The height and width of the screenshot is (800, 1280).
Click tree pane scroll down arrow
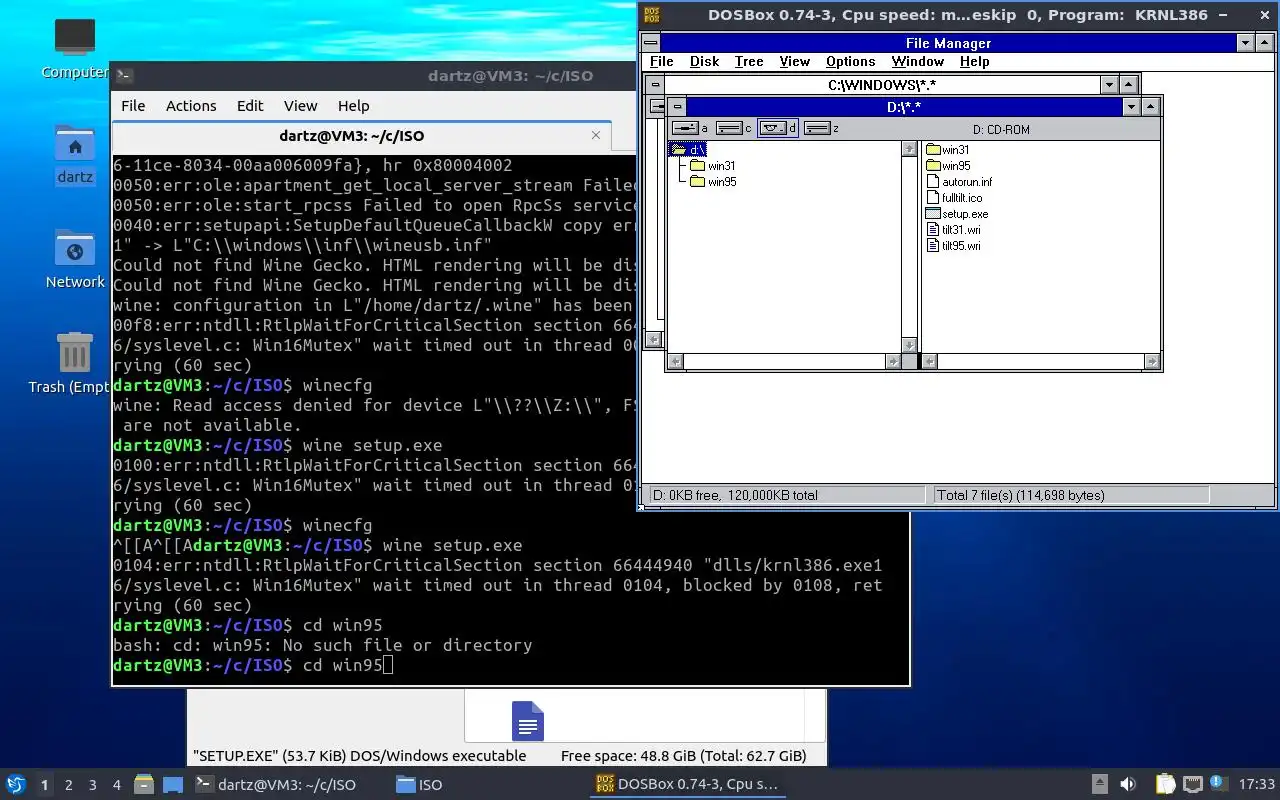tap(909, 345)
